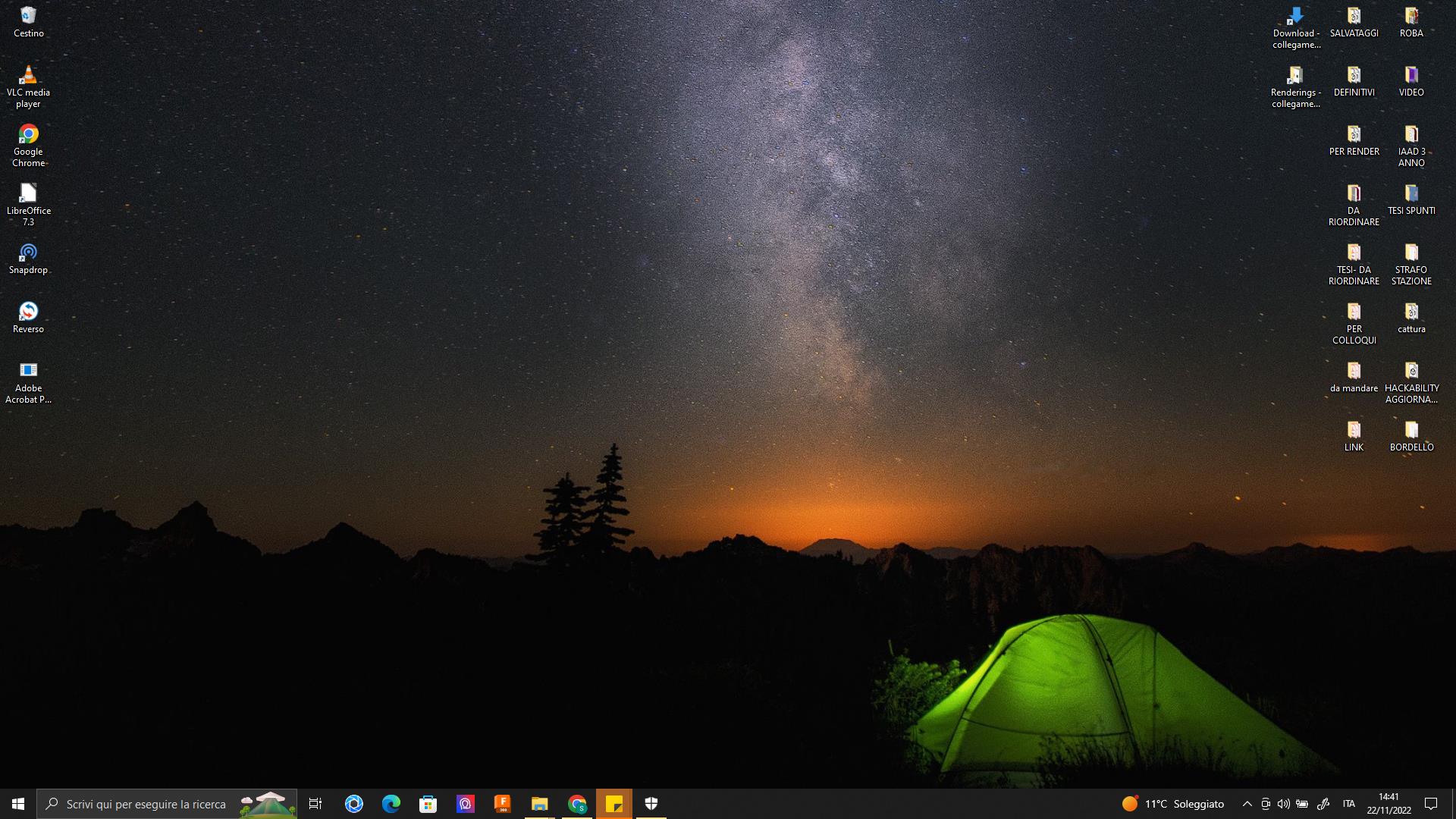
Task: Click the Reverso desktop shortcut
Action: pos(28,312)
